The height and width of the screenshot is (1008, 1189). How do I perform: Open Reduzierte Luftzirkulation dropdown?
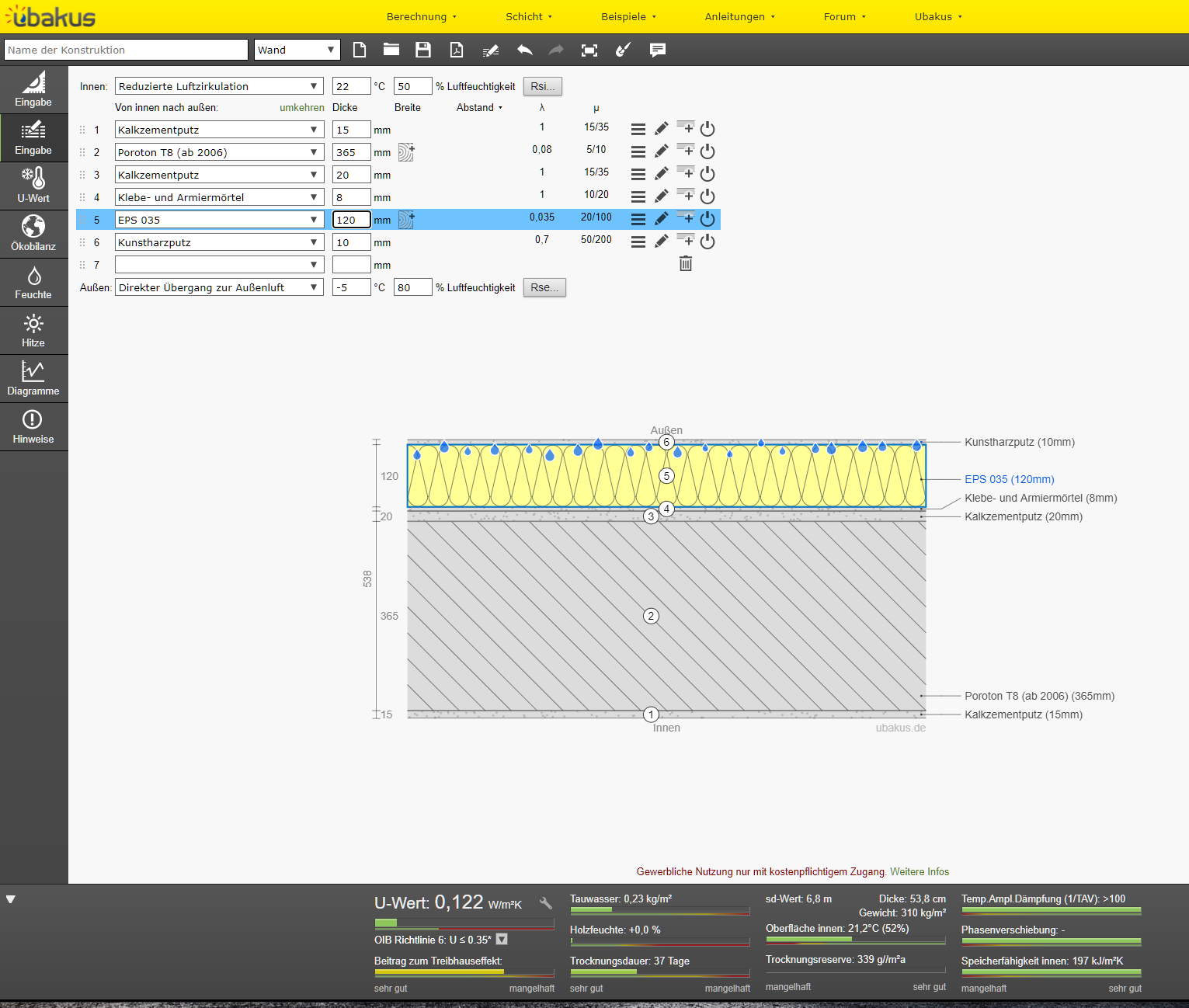click(219, 86)
